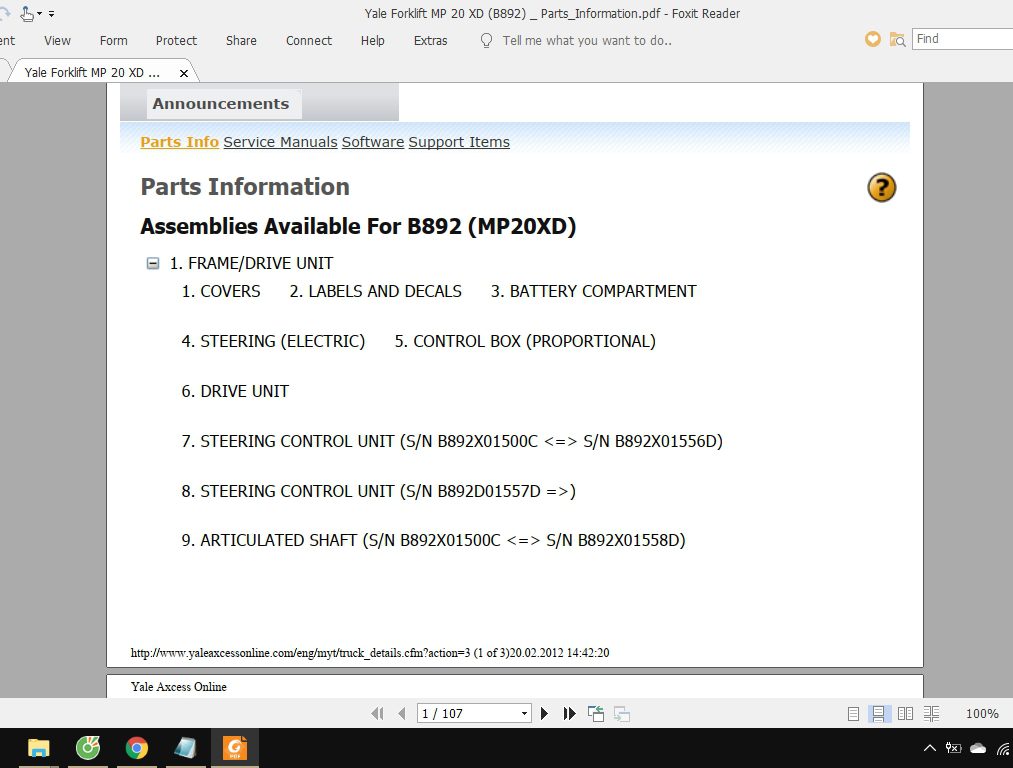Open the Service Manuals link
The width and height of the screenshot is (1013, 768).
[280, 142]
